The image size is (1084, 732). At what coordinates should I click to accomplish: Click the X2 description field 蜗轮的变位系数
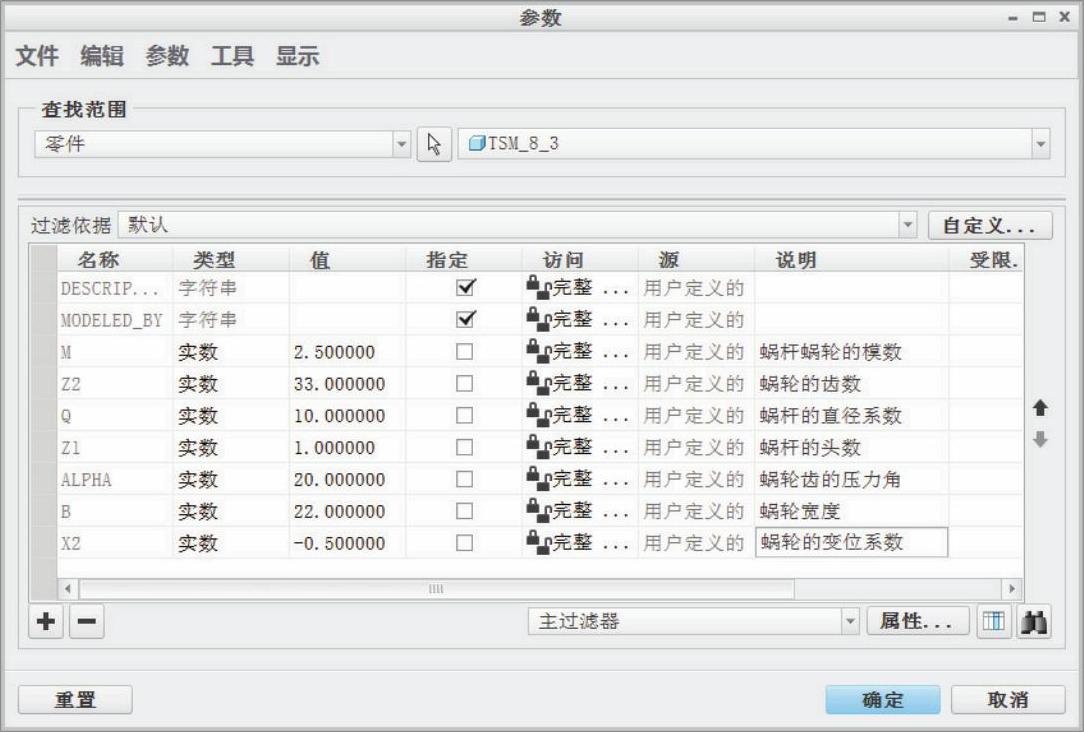click(x=850, y=543)
